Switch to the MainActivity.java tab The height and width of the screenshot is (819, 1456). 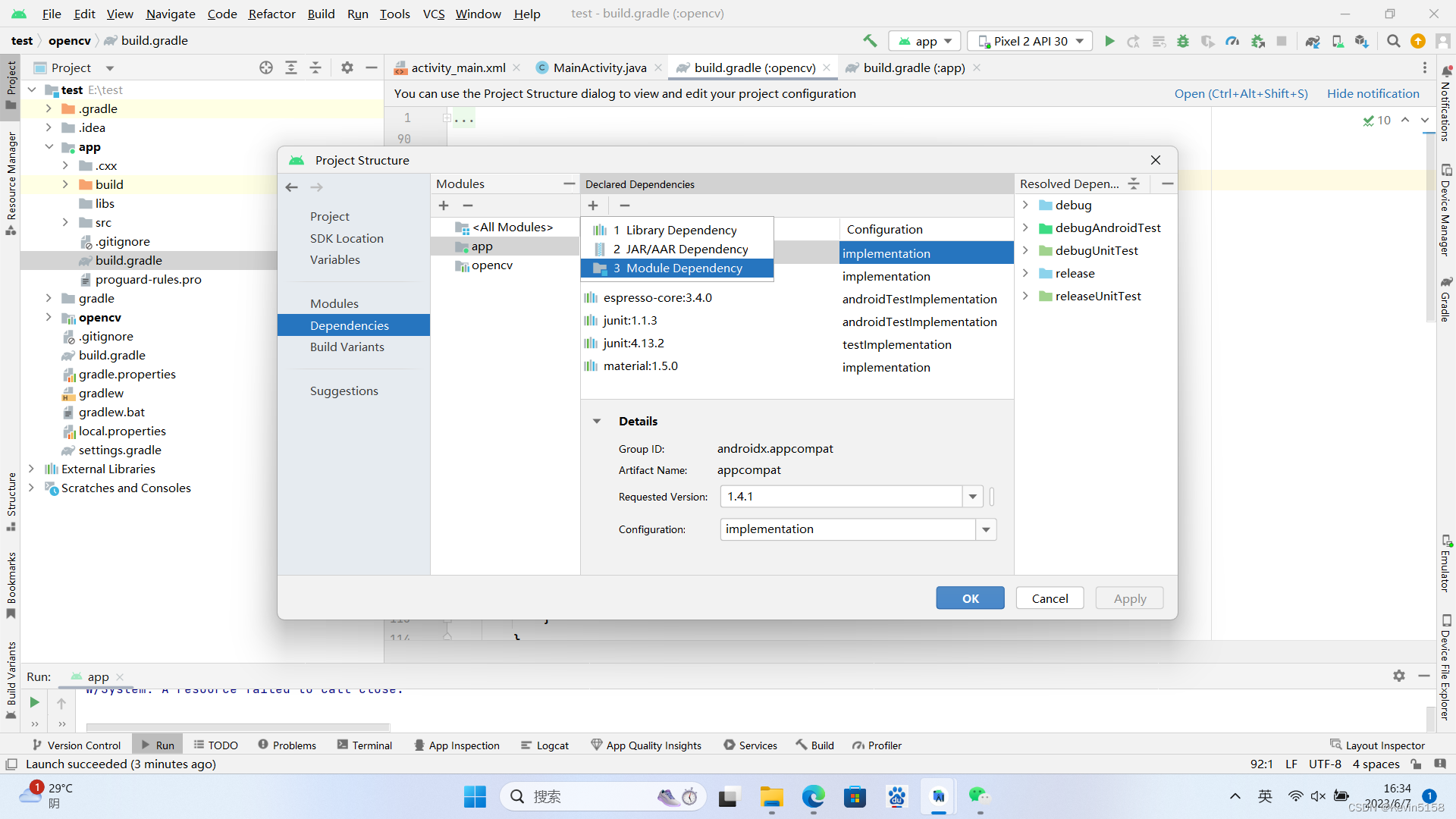pos(599,67)
